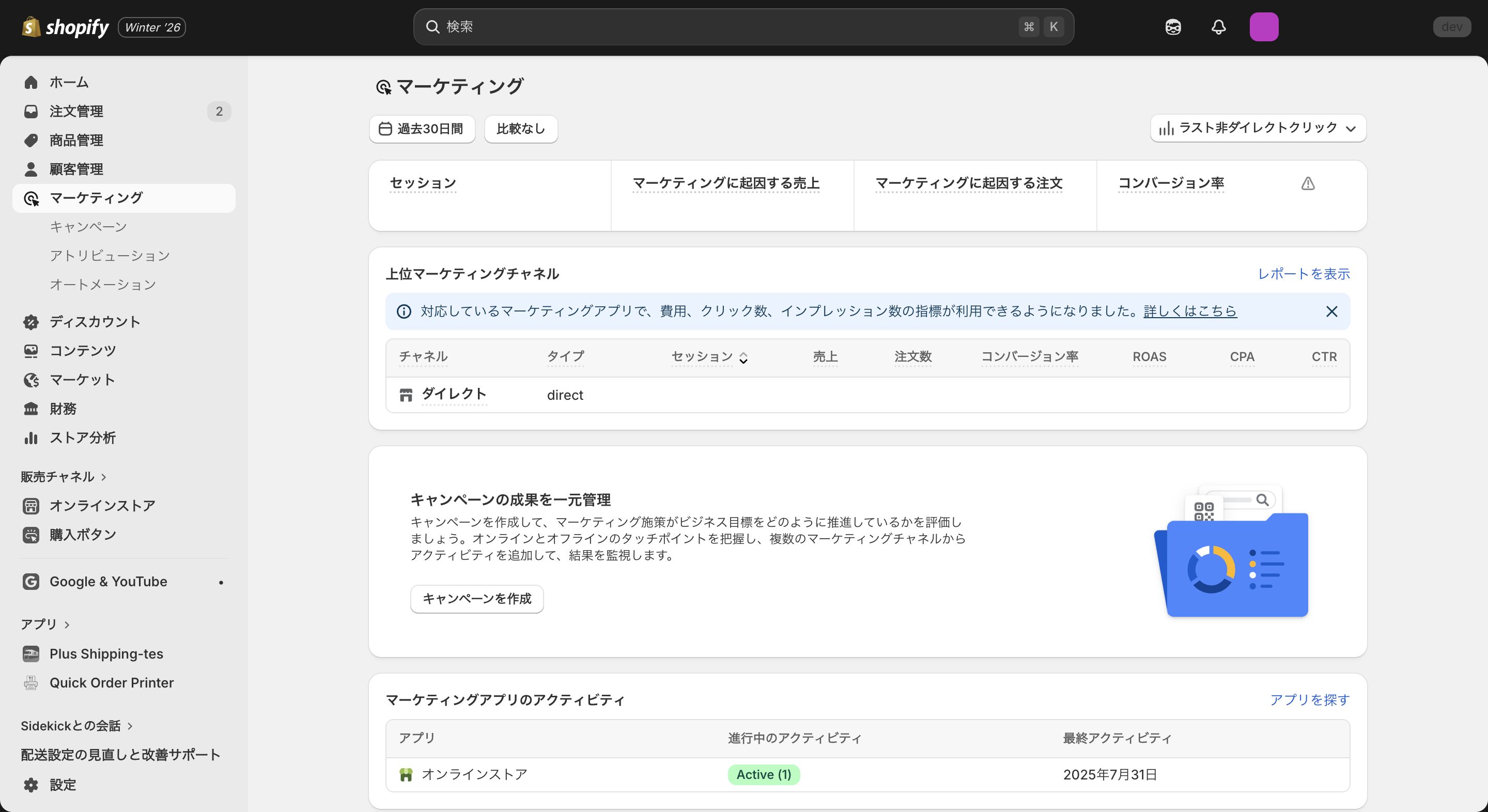The width and height of the screenshot is (1488, 812).
Task: Dismiss the marketing apps info banner
Action: (1332, 311)
